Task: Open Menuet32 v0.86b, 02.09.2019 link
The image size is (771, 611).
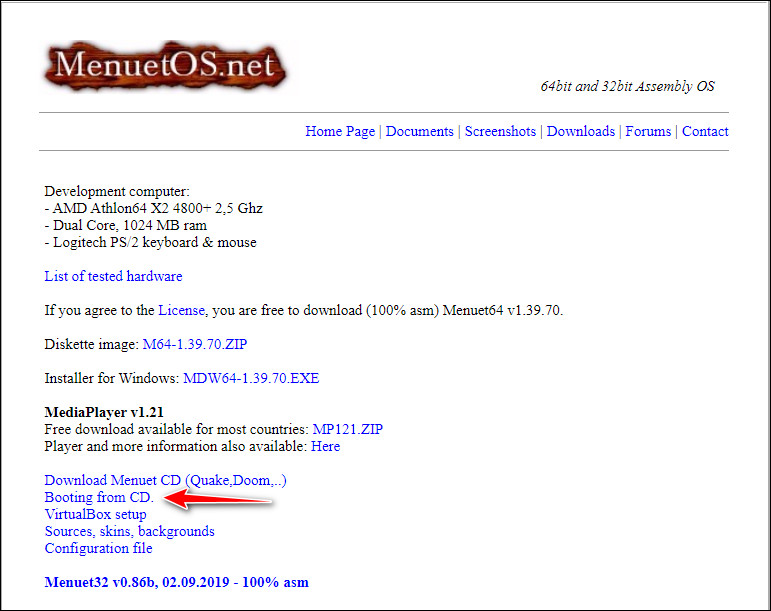Action: tap(177, 582)
